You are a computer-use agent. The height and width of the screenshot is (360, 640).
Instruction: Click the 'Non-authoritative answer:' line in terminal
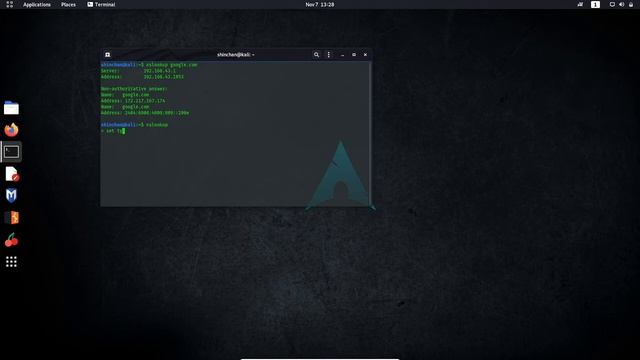click(x=134, y=89)
